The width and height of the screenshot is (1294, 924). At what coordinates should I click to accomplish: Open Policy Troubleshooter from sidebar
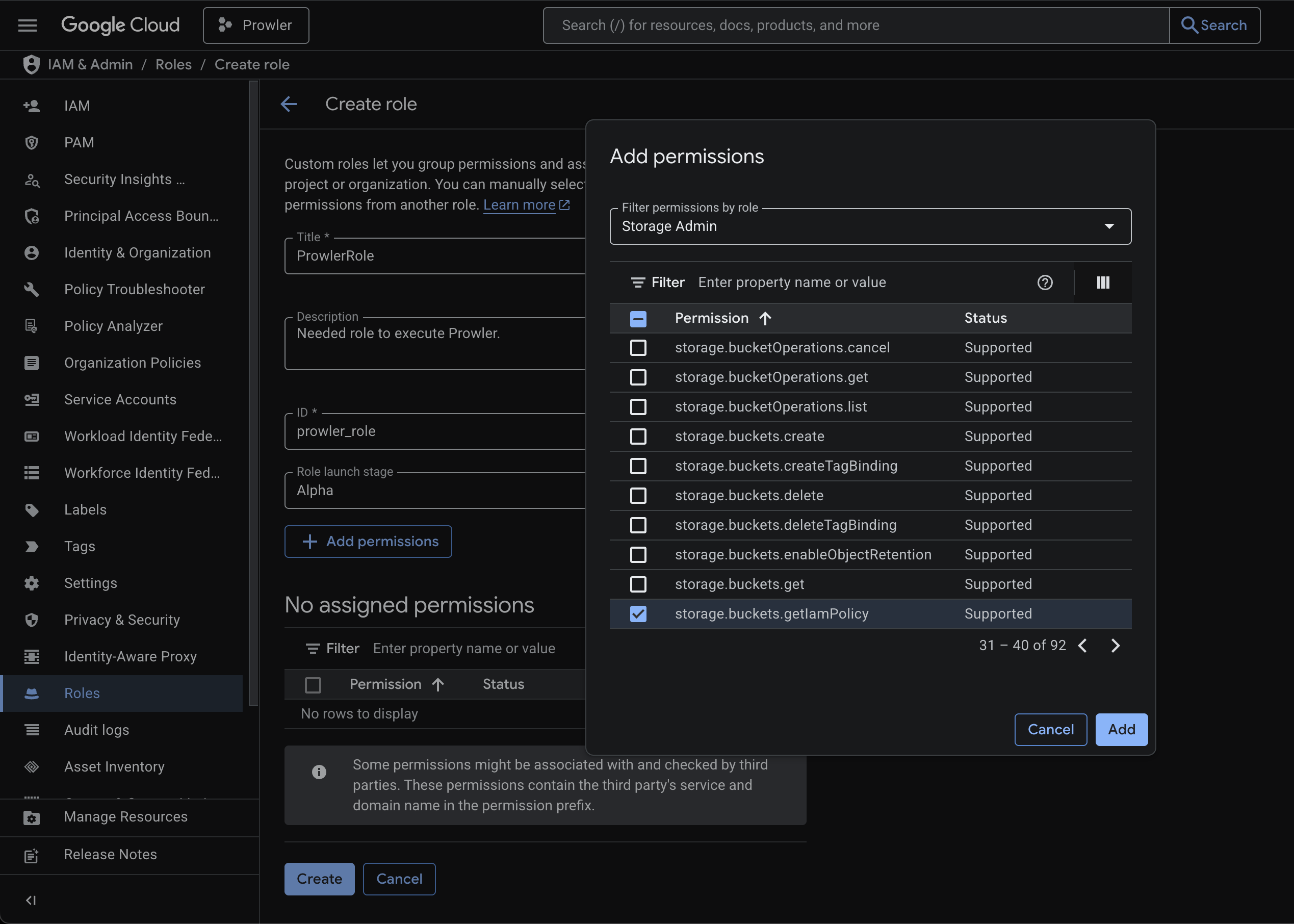(134, 289)
